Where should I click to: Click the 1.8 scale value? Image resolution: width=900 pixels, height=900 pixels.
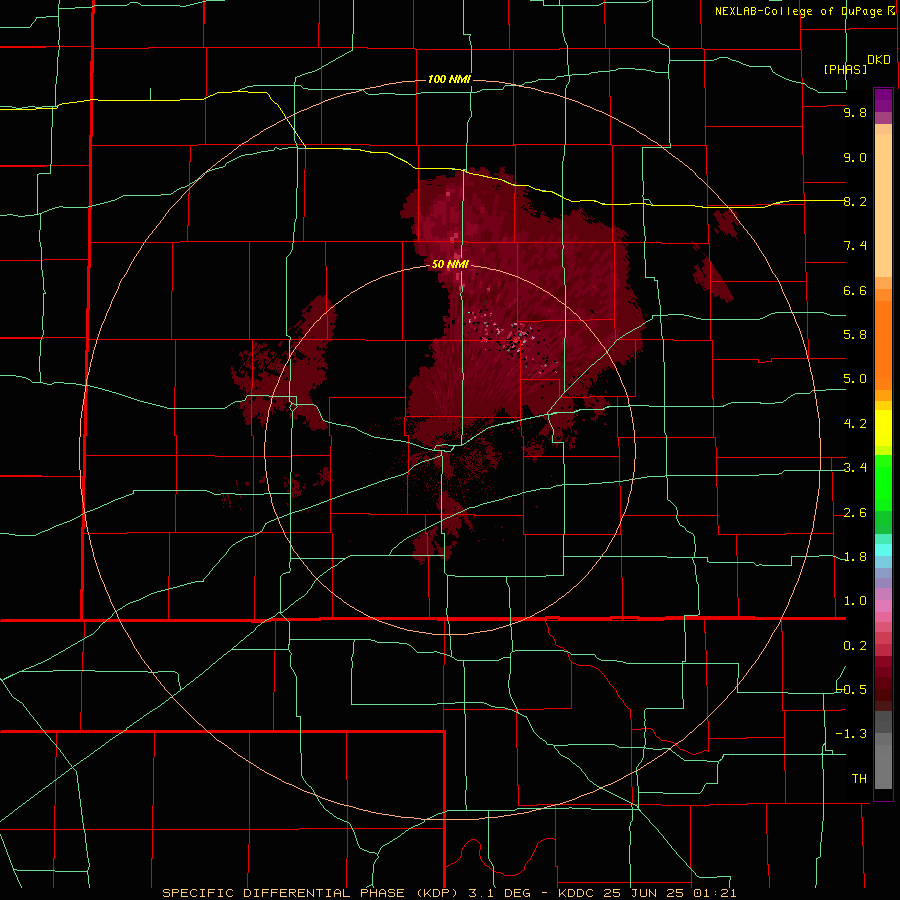855,557
